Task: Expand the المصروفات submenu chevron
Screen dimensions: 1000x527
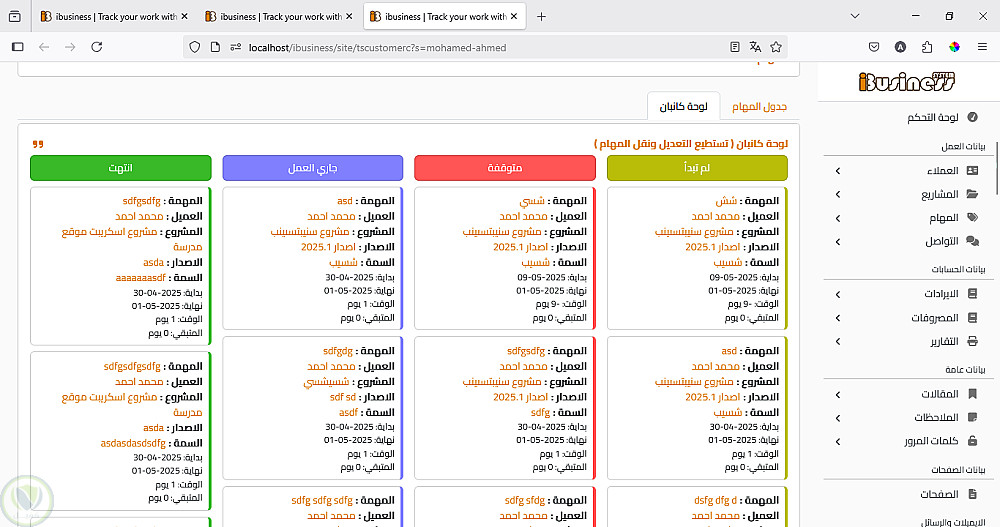Action: [837, 318]
